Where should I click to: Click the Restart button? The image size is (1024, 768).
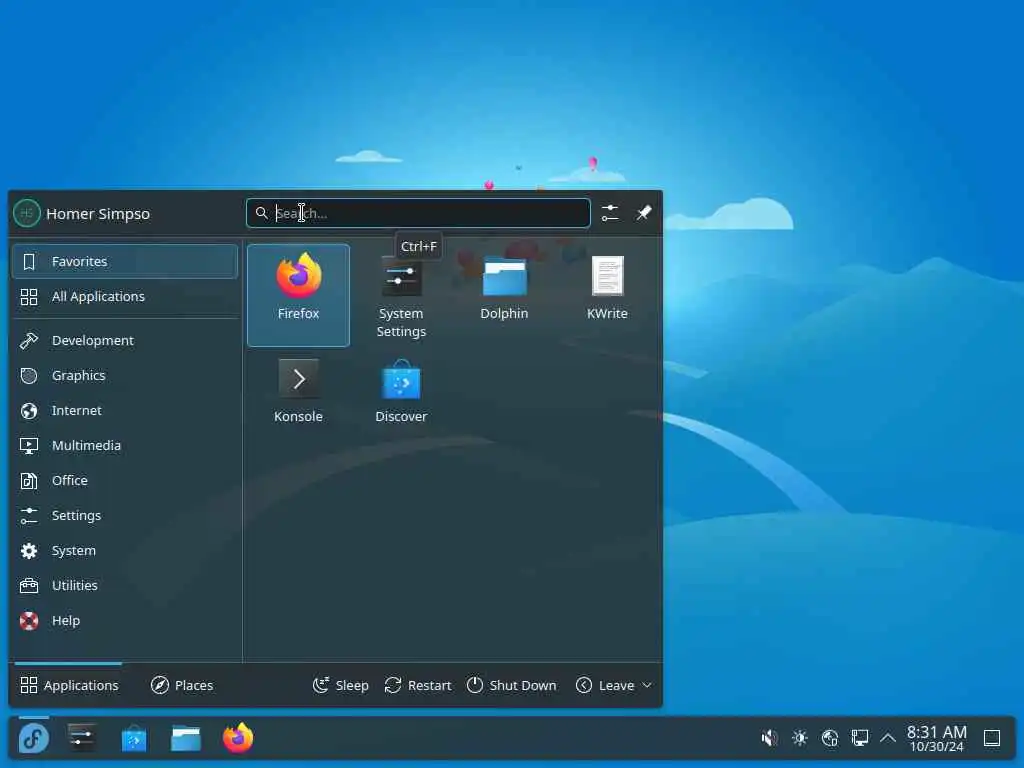coord(417,685)
